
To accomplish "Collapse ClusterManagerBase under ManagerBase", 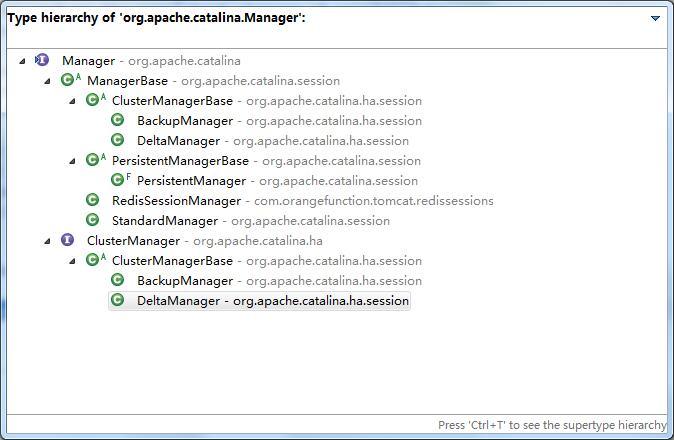I will click(x=73, y=101).
